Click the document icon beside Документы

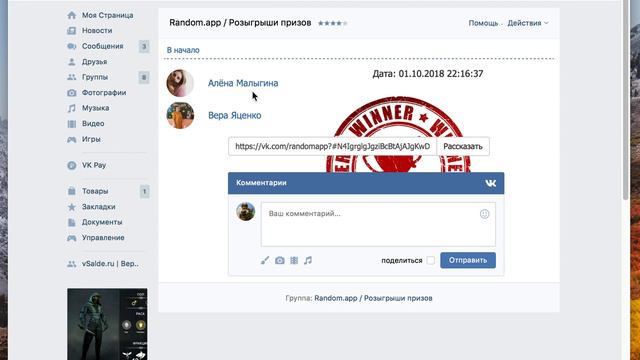point(71,222)
